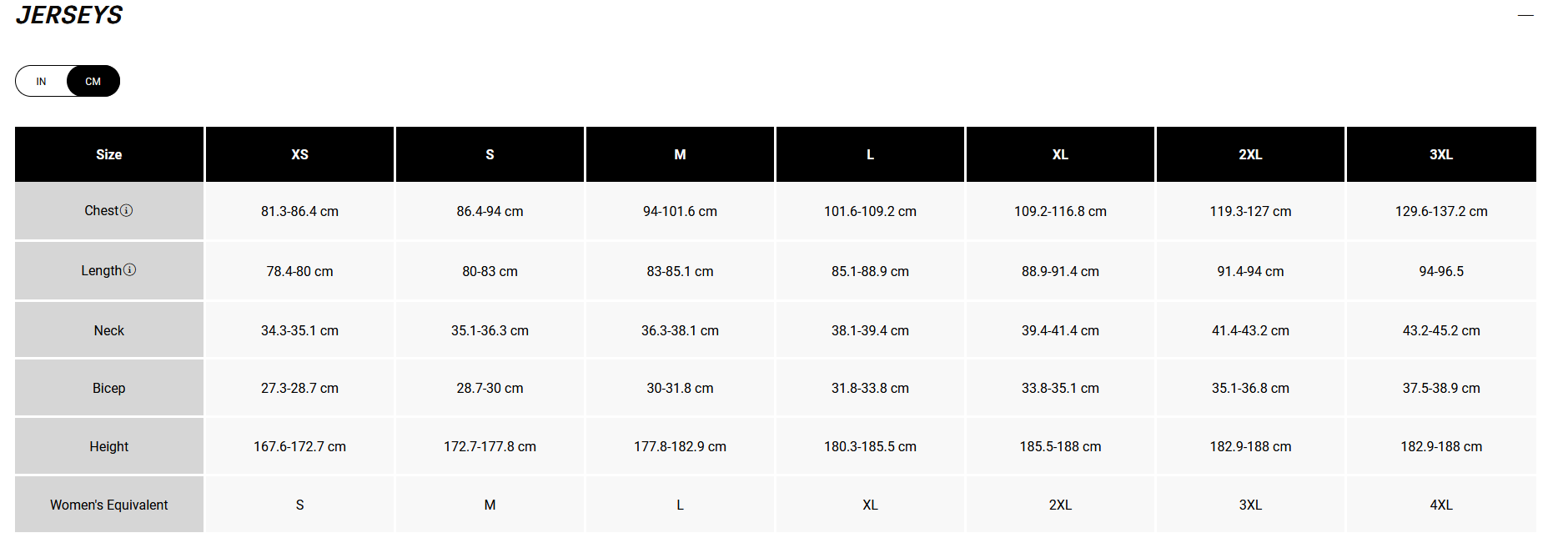Click the Size header cell

[x=109, y=154]
